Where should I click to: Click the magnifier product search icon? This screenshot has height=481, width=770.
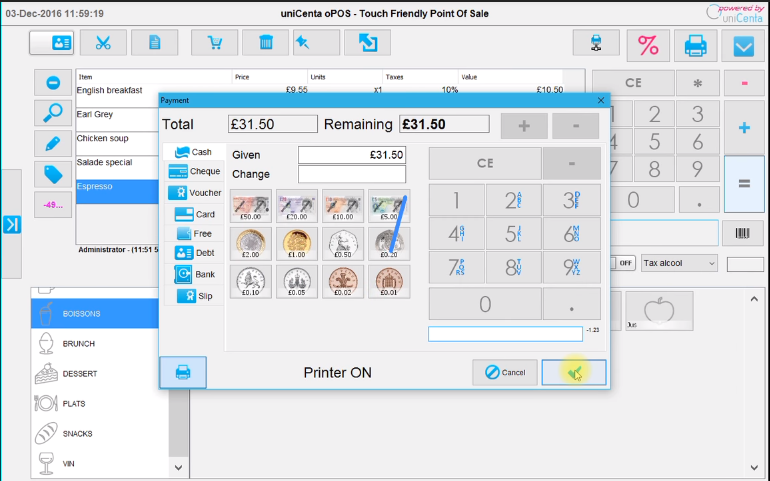52,113
